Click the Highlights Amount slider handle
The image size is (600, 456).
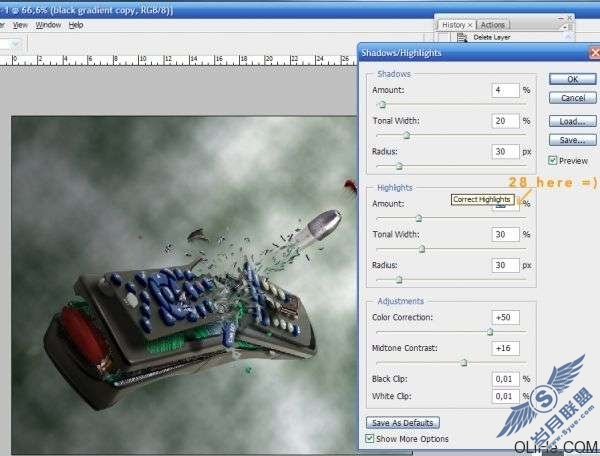tap(419, 218)
